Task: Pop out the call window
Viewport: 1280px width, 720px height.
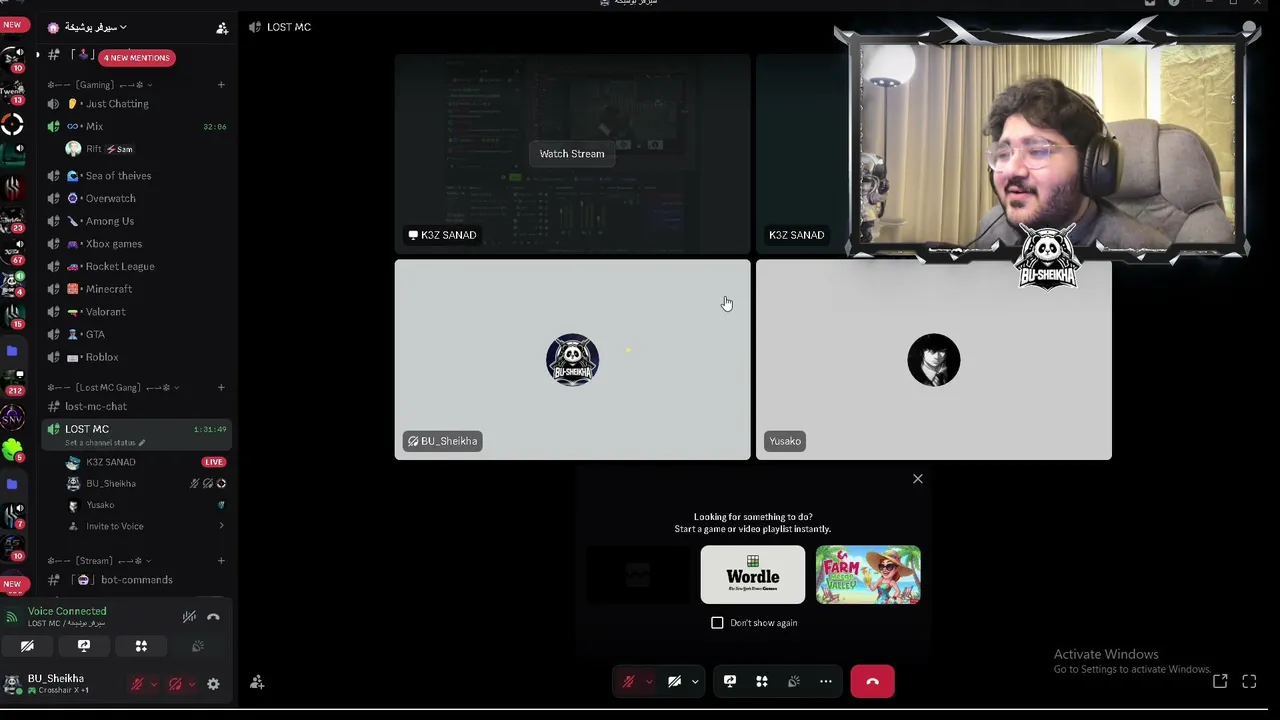Action: (x=1220, y=681)
